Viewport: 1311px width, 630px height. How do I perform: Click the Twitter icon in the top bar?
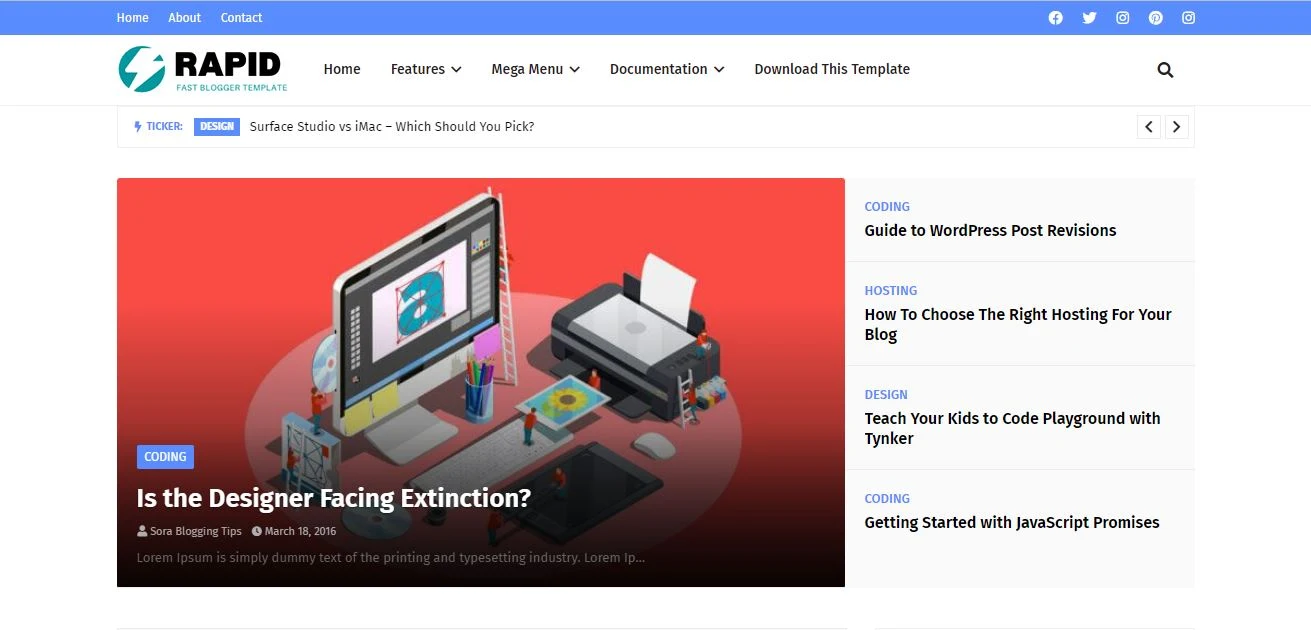(x=1089, y=17)
